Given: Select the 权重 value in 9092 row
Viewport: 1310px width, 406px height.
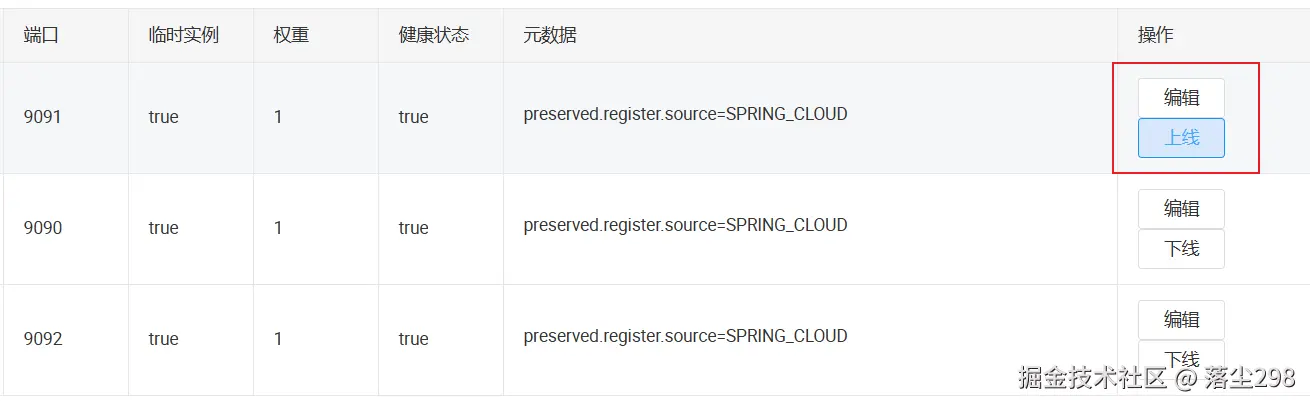Looking at the screenshot, I should (x=278, y=339).
